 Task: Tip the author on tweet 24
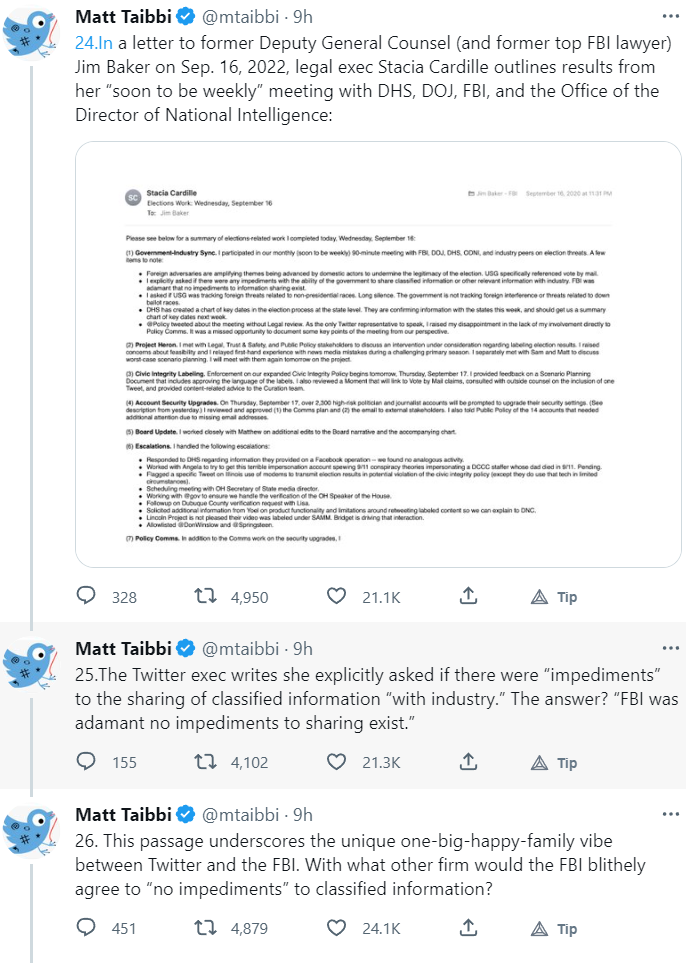click(554, 597)
